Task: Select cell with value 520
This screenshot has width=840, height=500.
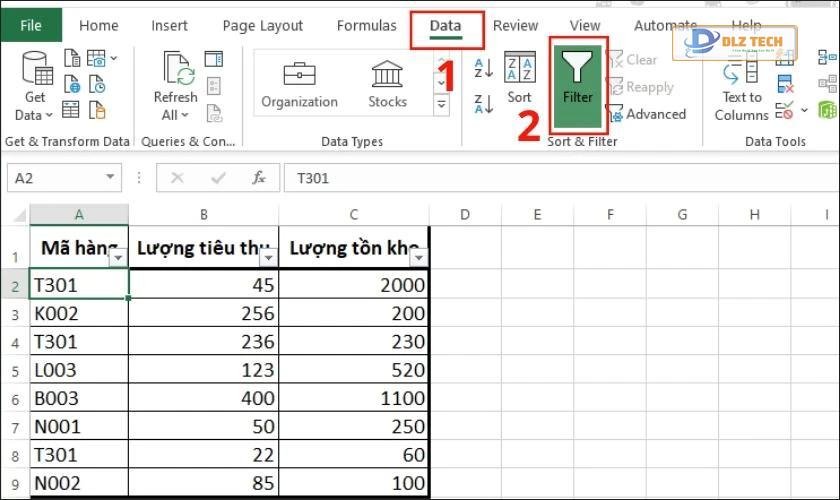Action: click(x=354, y=370)
